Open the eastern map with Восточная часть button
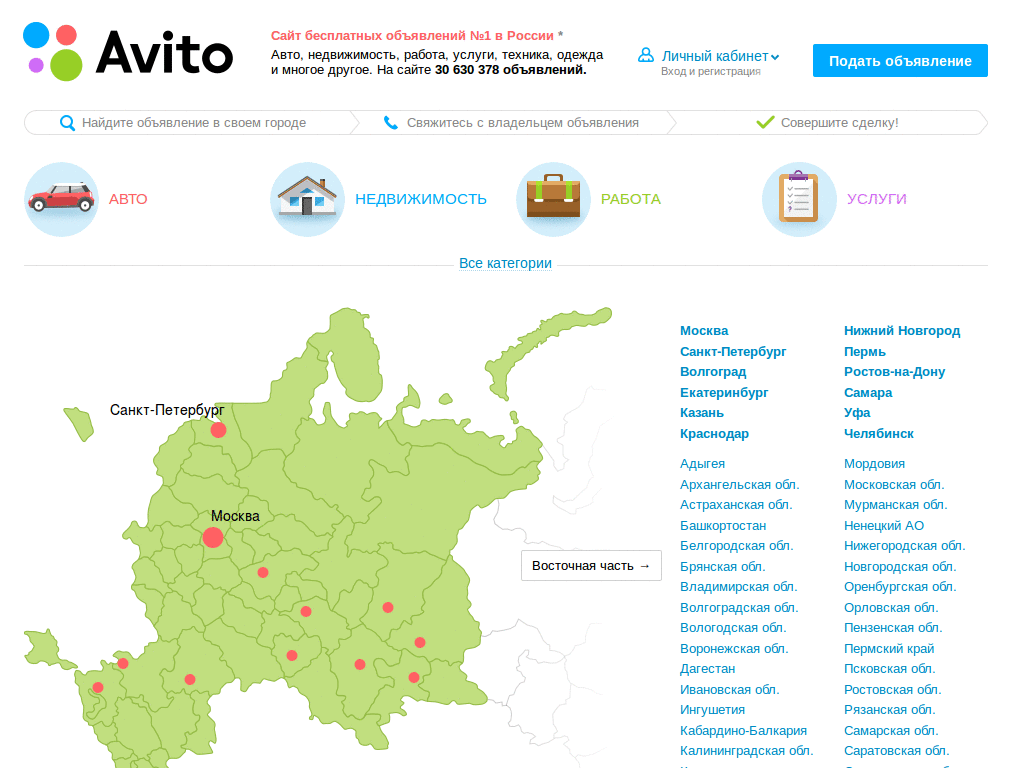This screenshot has width=1024, height=768. pyautogui.click(x=590, y=565)
